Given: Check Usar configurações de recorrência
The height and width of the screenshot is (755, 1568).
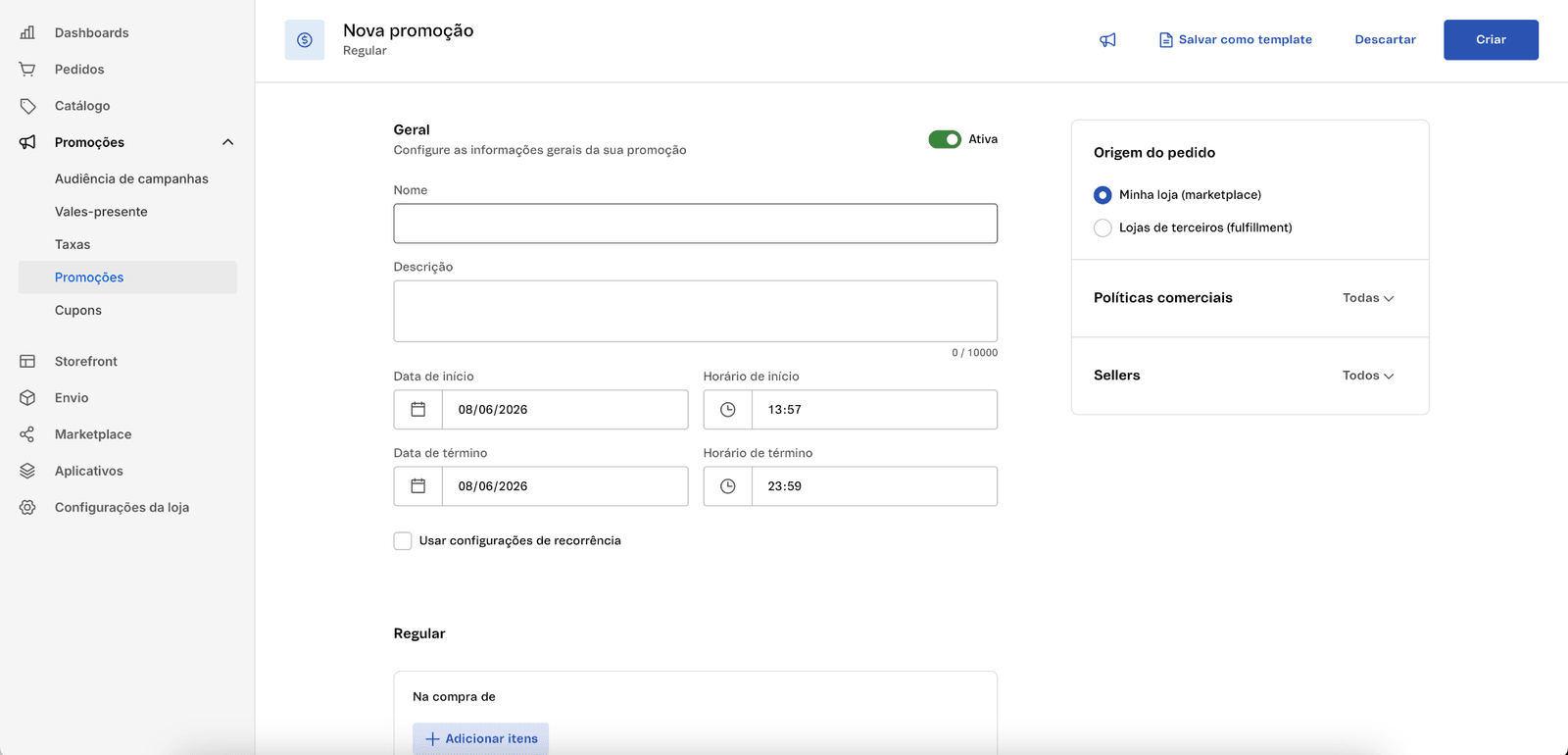Looking at the screenshot, I should (403, 541).
